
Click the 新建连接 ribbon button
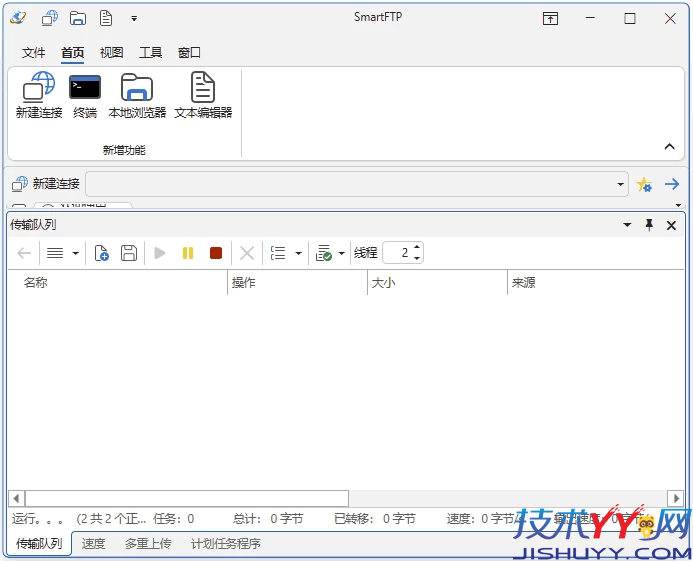pyautogui.click(x=39, y=95)
